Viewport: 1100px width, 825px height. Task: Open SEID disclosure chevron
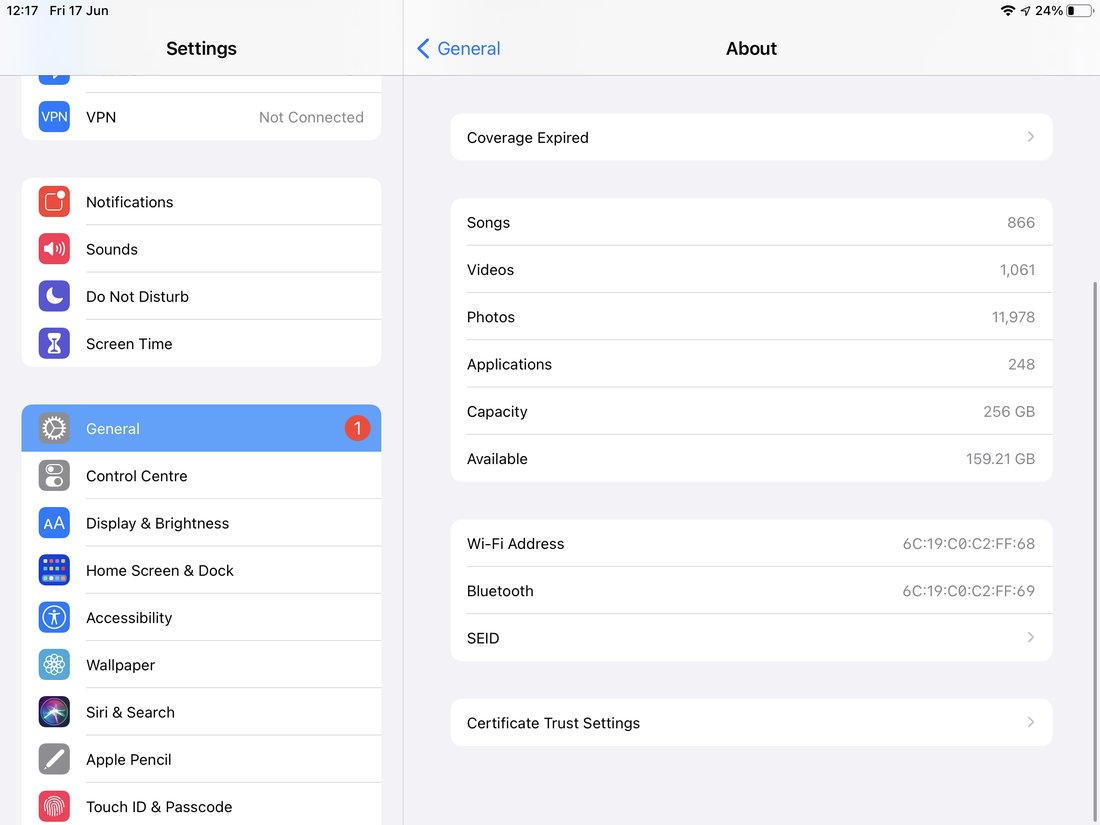coord(1031,637)
